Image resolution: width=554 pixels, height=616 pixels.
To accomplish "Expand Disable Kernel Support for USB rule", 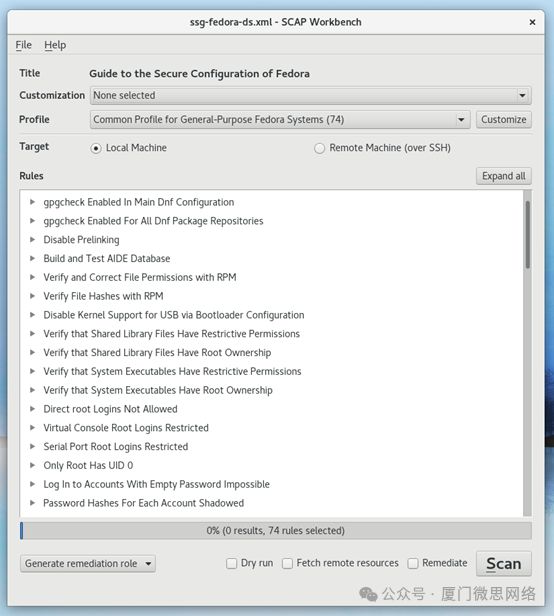I will (33, 315).
